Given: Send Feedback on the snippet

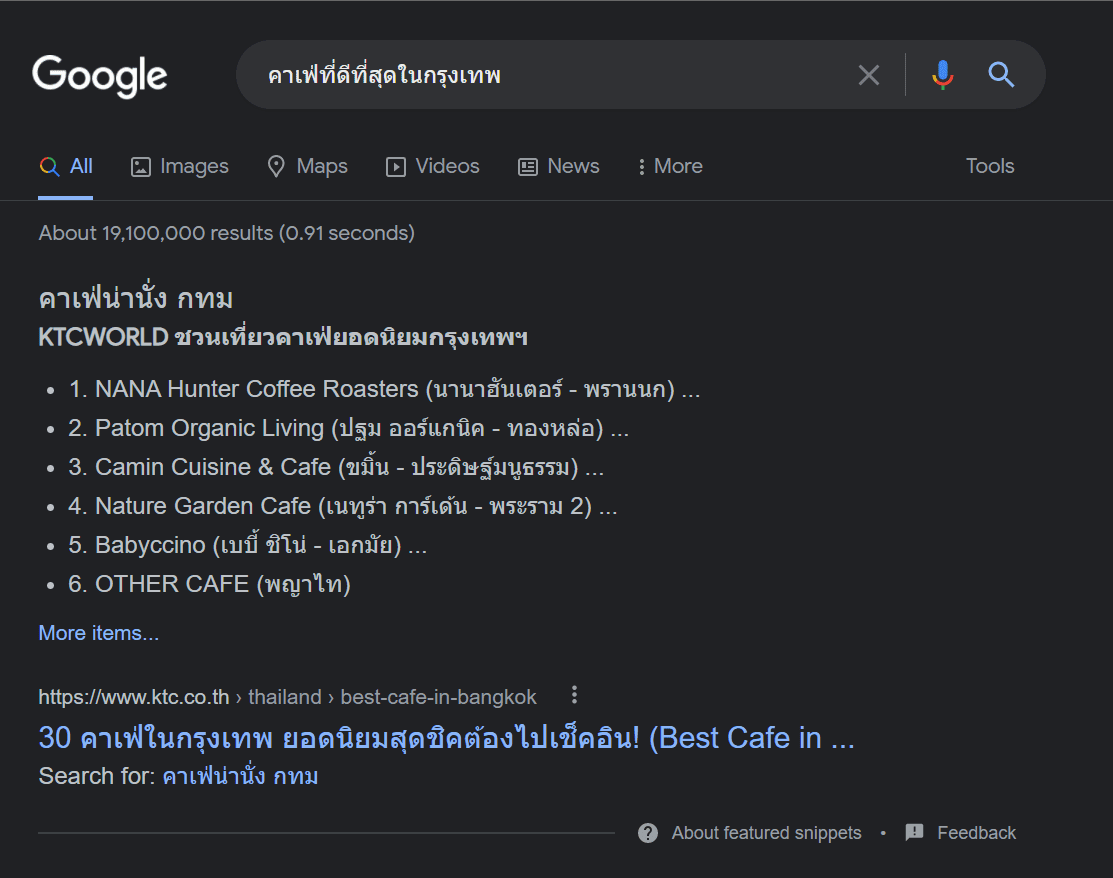Looking at the screenshot, I should tap(976, 833).
